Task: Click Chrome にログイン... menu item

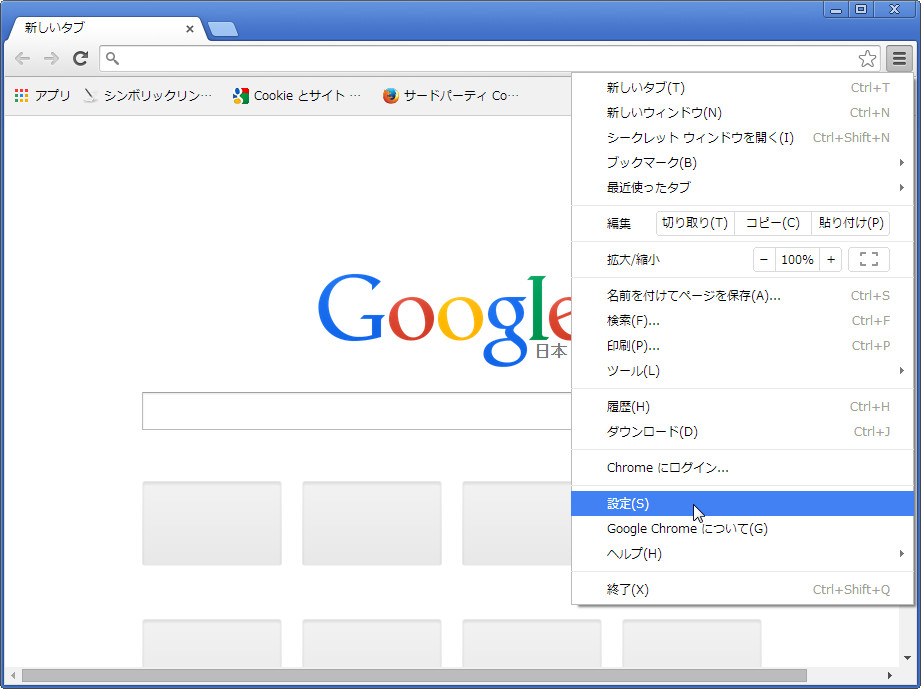Action: [x=742, y=468]
